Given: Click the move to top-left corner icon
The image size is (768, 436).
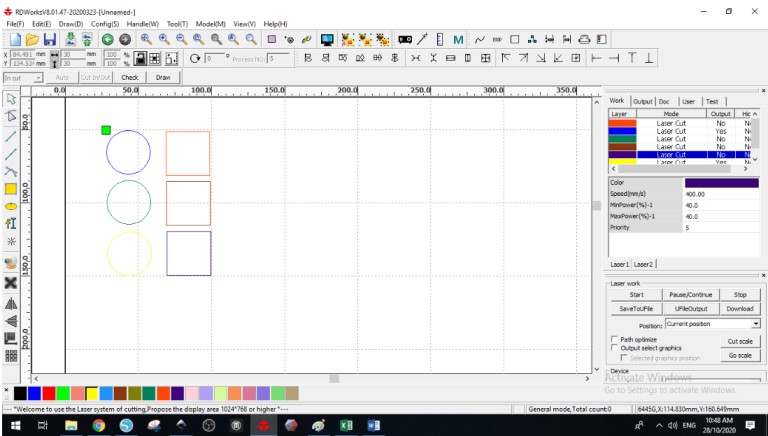Looking at the screenshot, I should (505, 58).
